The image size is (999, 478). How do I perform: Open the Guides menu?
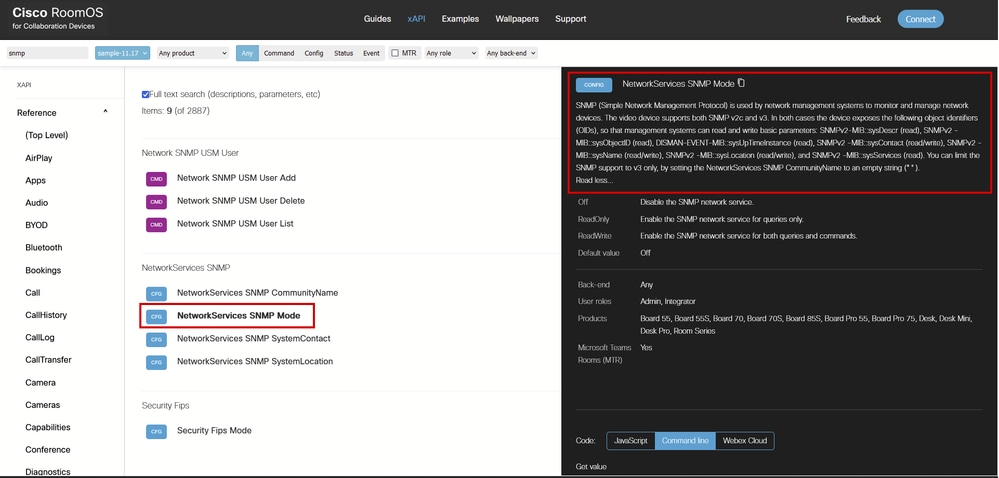(x=377, y=19)
